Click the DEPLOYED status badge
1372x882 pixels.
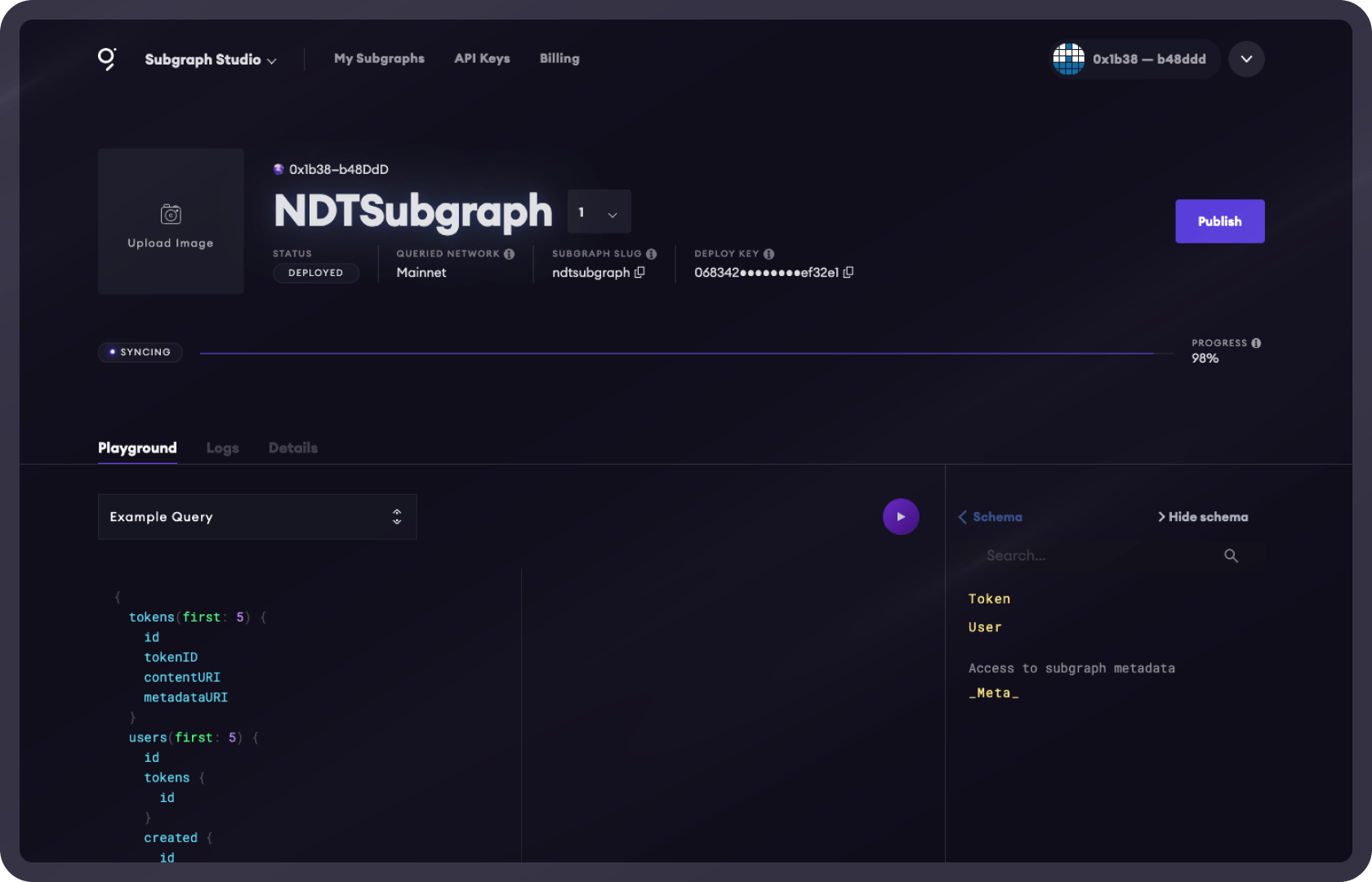pos(316,273)
